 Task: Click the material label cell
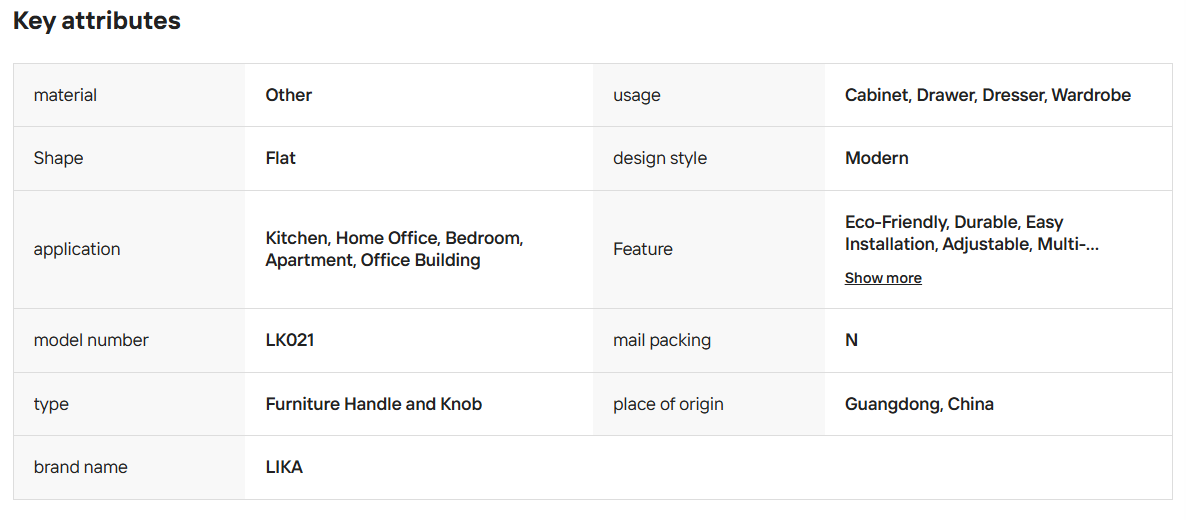point(129,95)
